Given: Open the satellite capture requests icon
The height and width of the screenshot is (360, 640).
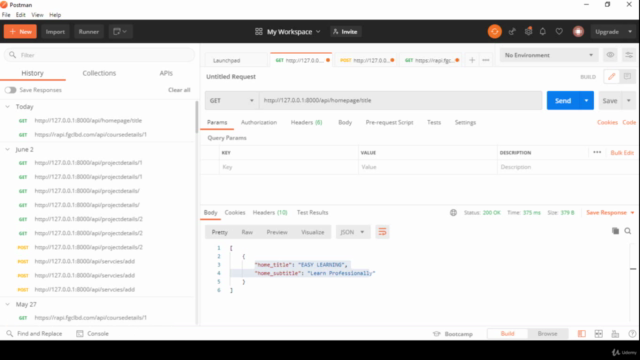Looking at the screenshot, I should 512,31.
